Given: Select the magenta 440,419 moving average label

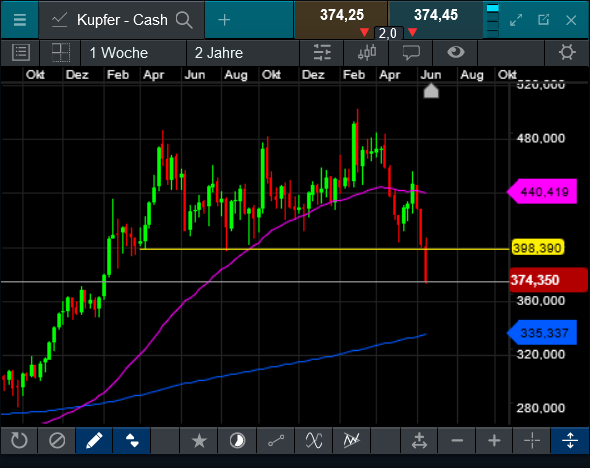Looking at the screenshot, I should [542, 192].
